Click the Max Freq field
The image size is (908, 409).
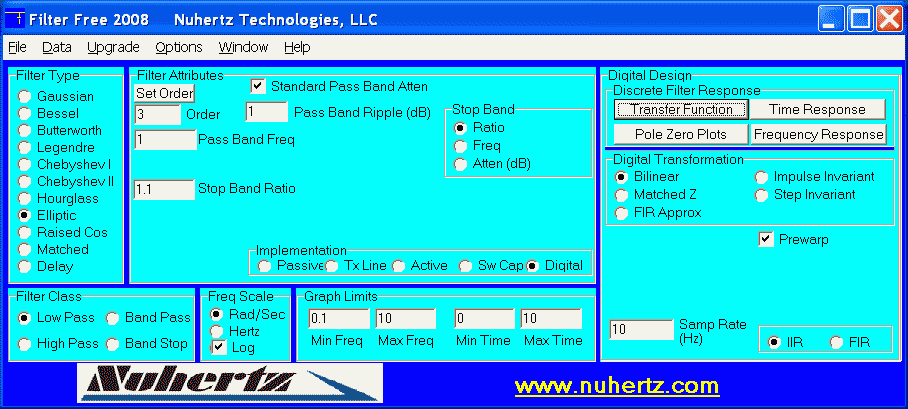pyautogui.click(x=405, y=319)
